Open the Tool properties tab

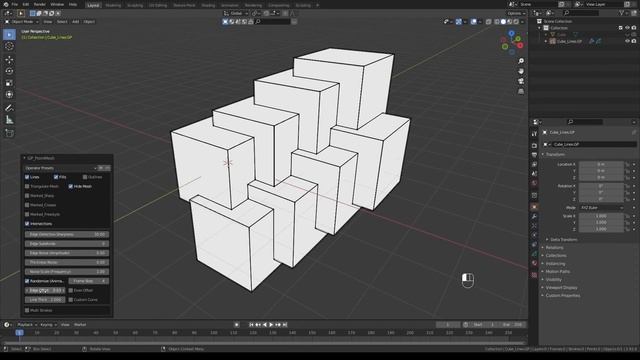tap(534, 133)
